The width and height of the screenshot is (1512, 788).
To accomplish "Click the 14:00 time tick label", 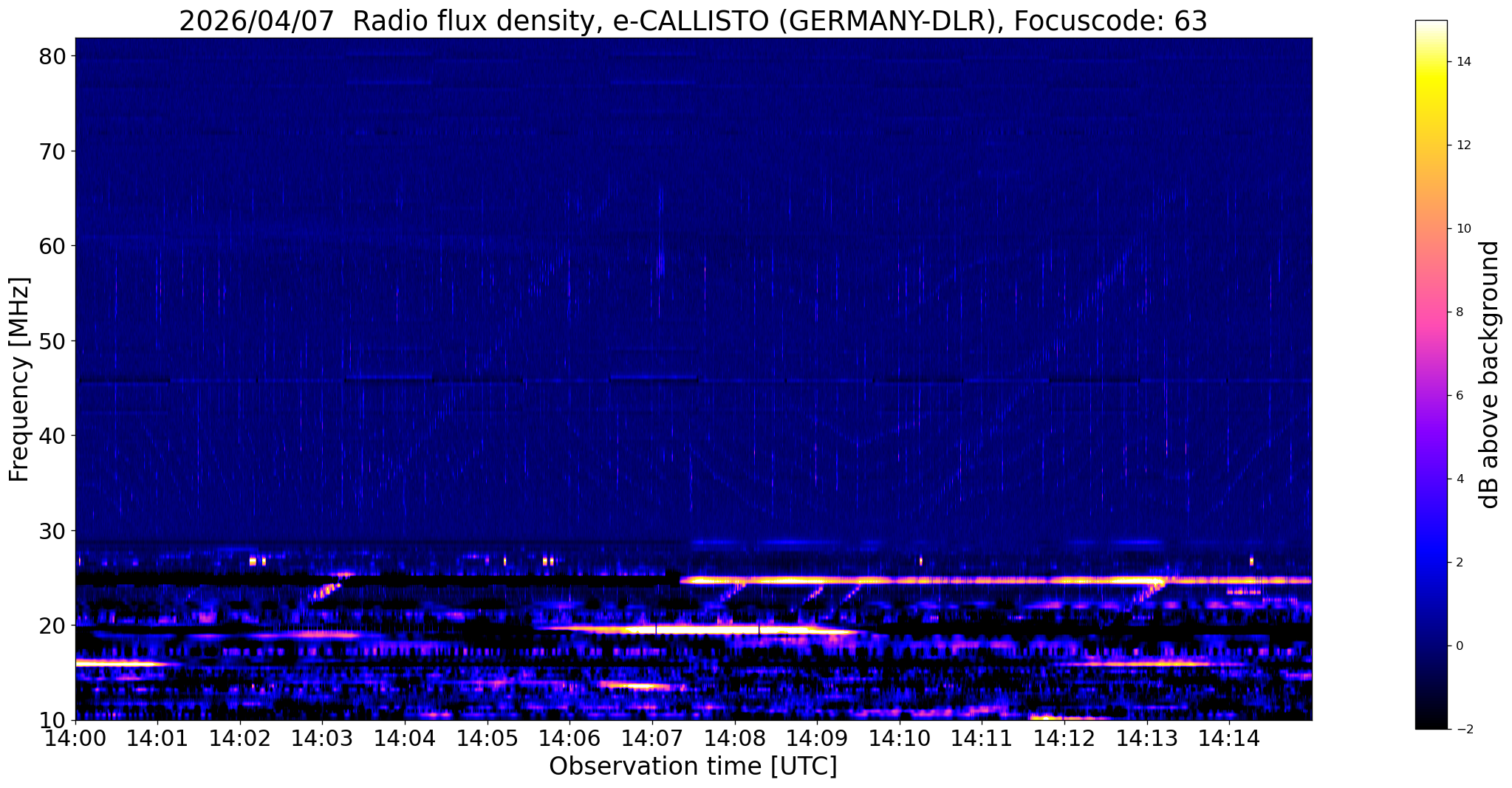I will click(75, 737).
